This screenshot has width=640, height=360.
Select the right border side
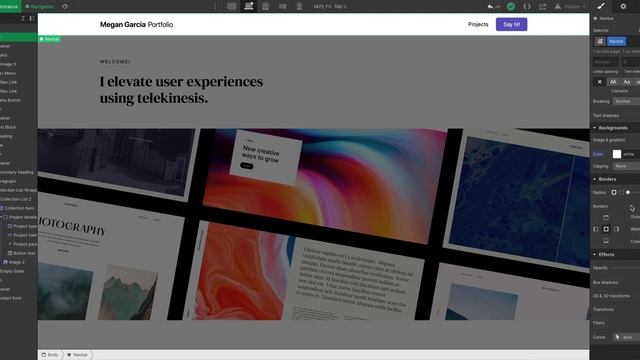click(x=616, y=229)
